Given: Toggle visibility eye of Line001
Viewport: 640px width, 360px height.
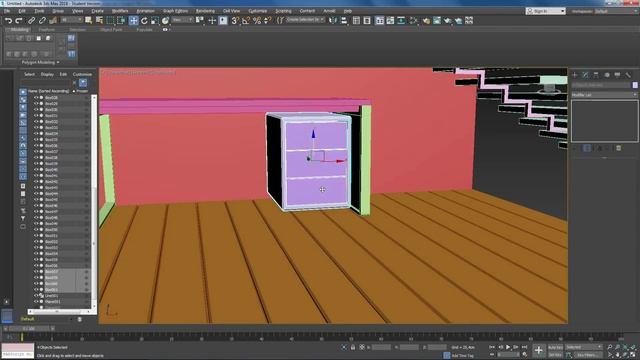Looking at the screenshot, I should click(36, 296).
